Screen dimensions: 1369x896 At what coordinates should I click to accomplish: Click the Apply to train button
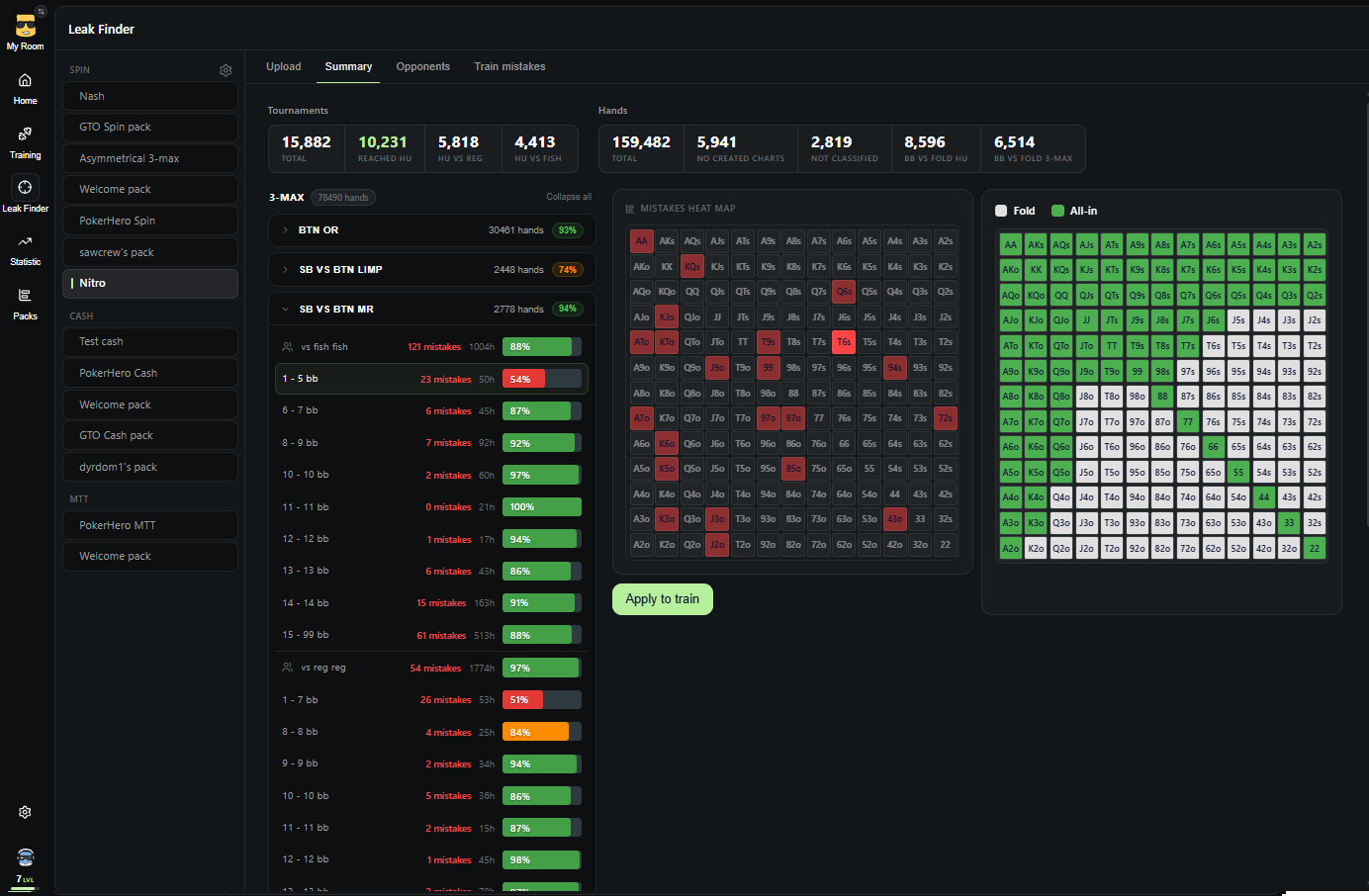(663, 599)
